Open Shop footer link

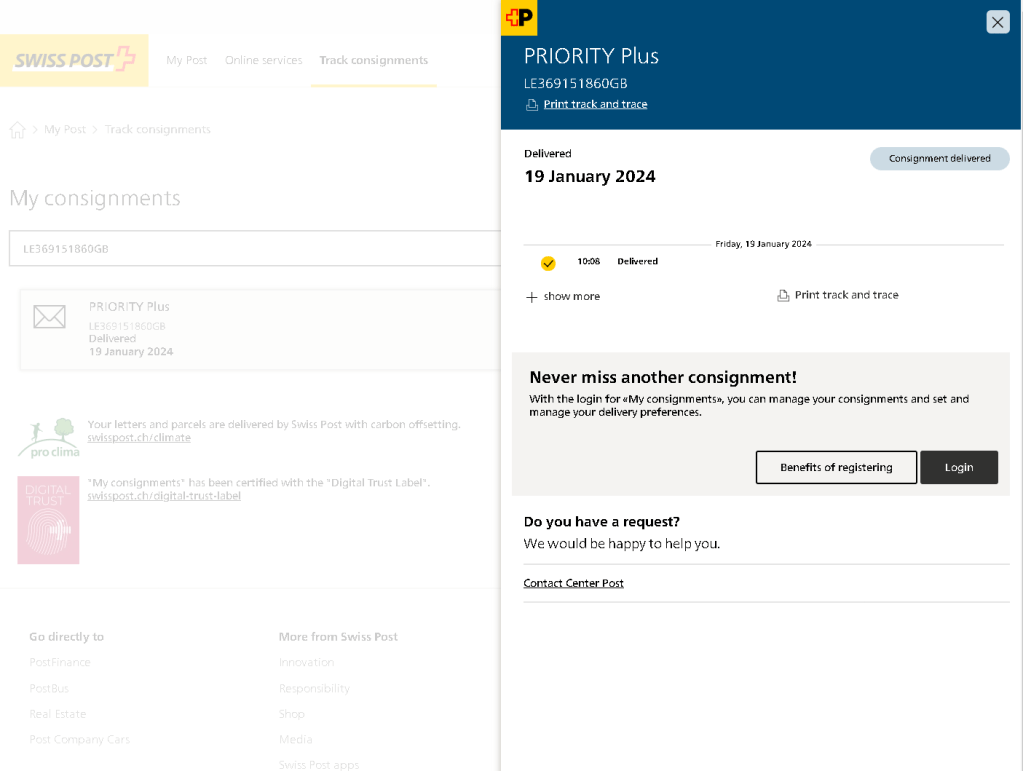click(292, 714)
